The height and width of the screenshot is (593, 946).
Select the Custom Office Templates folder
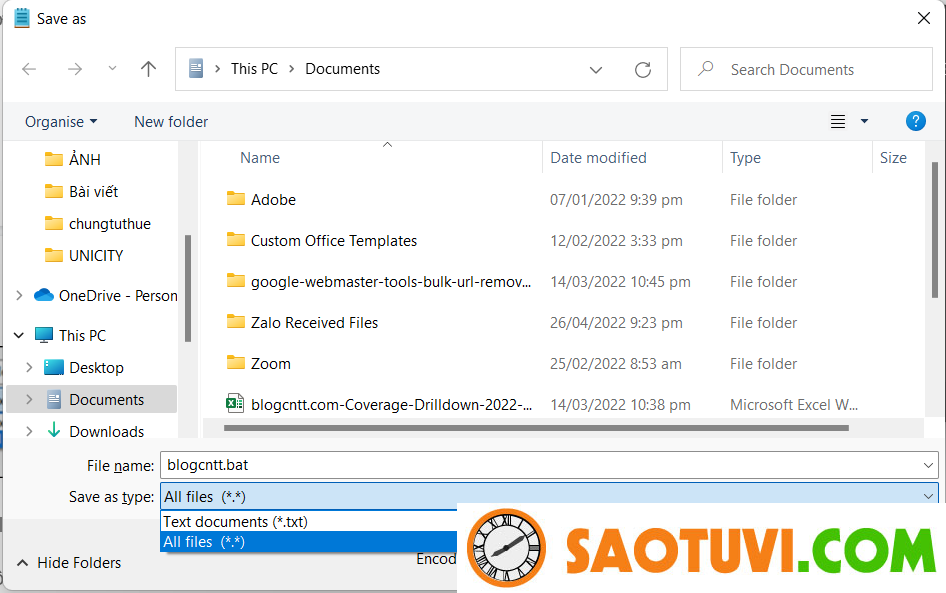pos(334,241)
